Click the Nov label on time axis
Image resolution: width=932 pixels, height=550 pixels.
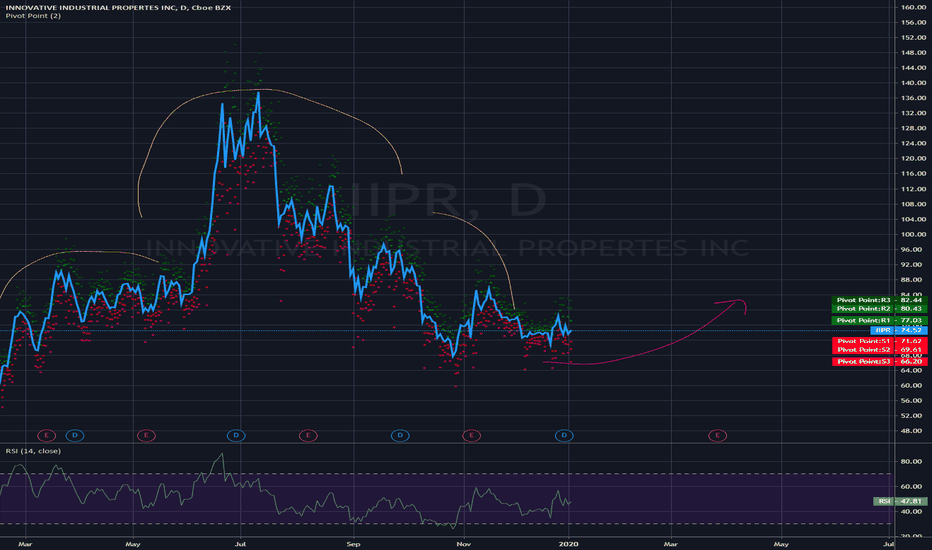coord(464,544)
